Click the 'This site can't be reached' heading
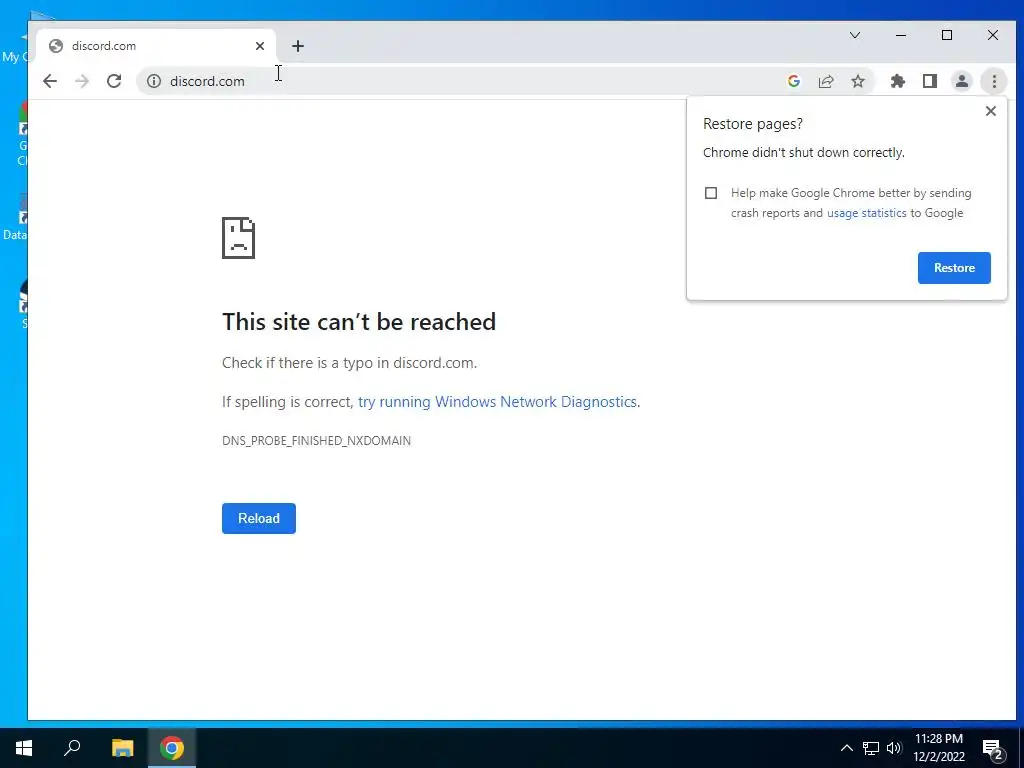 [x=359, y=322]
